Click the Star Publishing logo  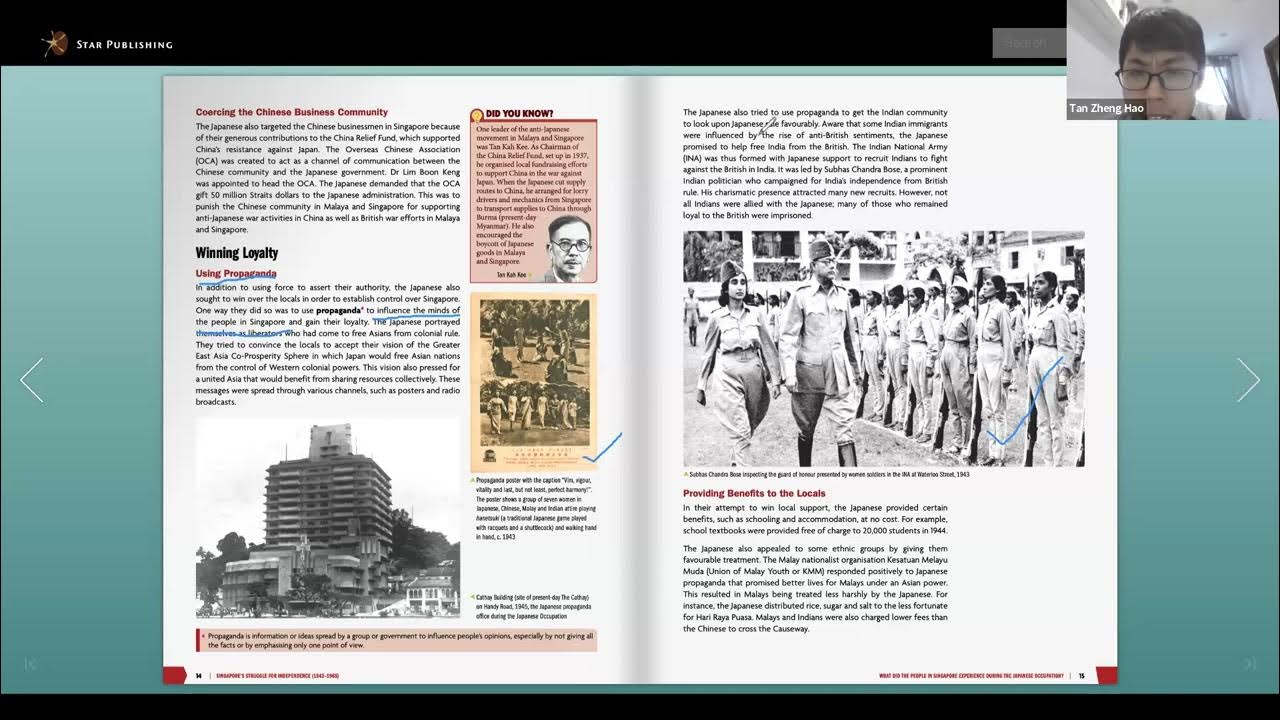point(106,43)
